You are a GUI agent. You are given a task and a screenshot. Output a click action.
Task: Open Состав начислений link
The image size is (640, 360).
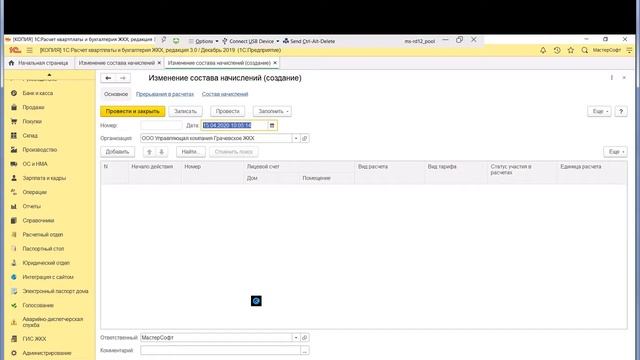pyautogui.click(x=225, y=94)
